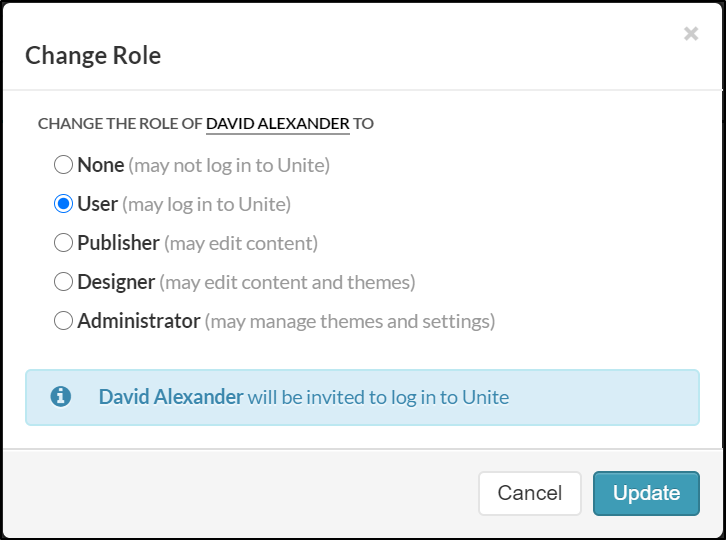Click "will be invited to log in" notice text

[x=378, y=397]
